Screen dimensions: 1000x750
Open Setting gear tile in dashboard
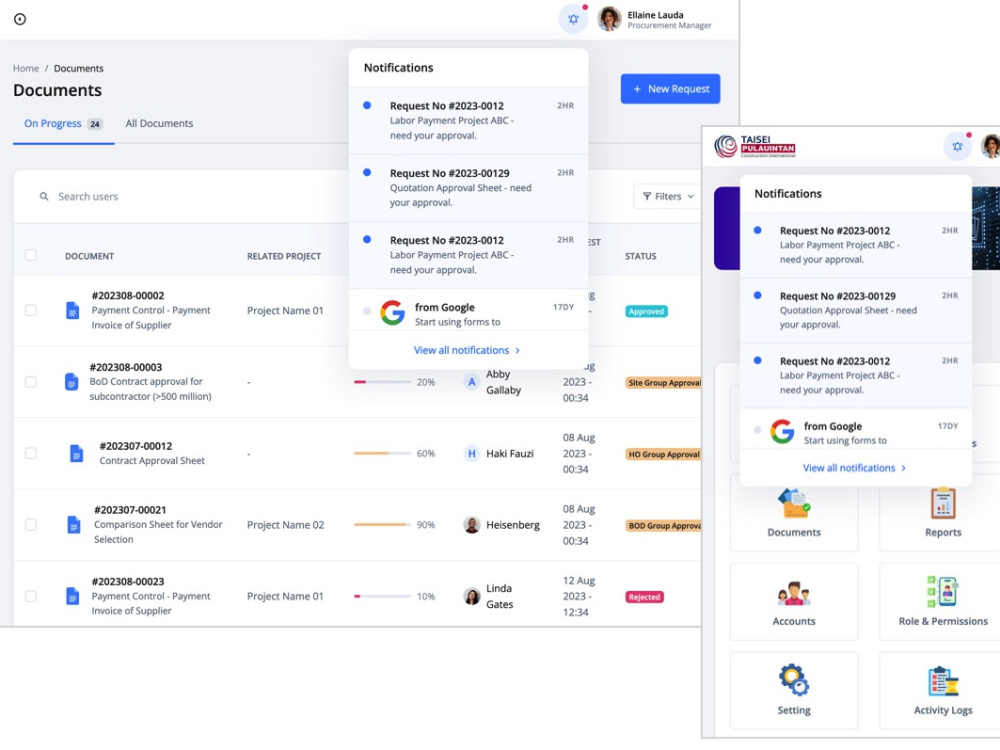pos(794,691)
